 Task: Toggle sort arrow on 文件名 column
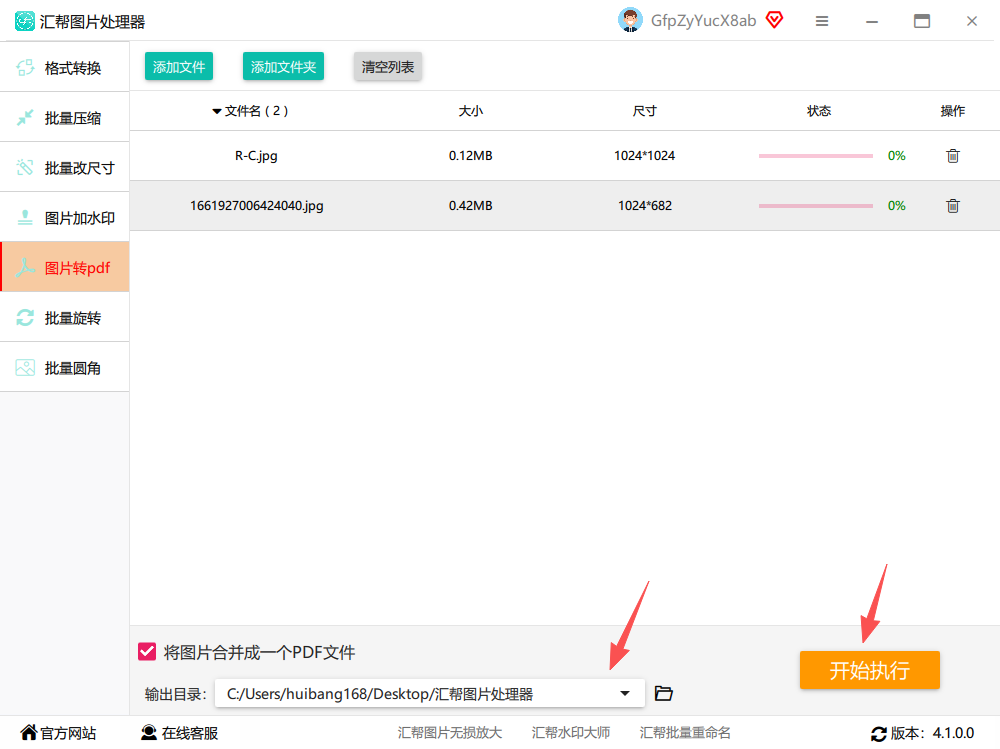(217, 112)
